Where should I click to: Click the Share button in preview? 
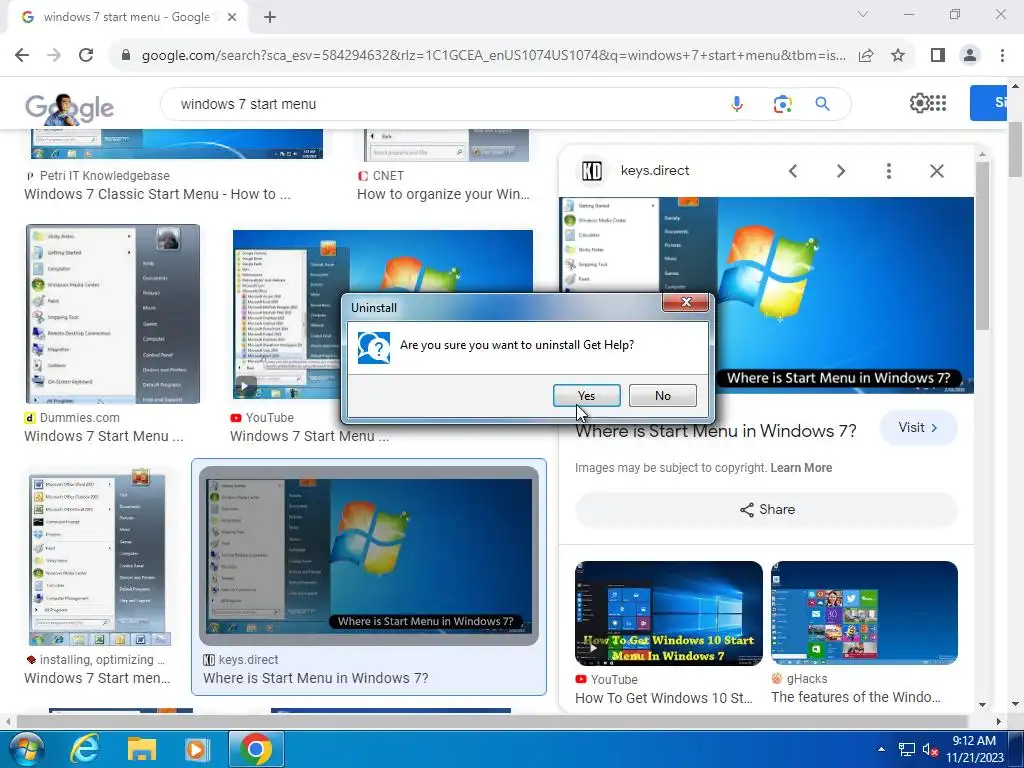(x=767, y=509)
